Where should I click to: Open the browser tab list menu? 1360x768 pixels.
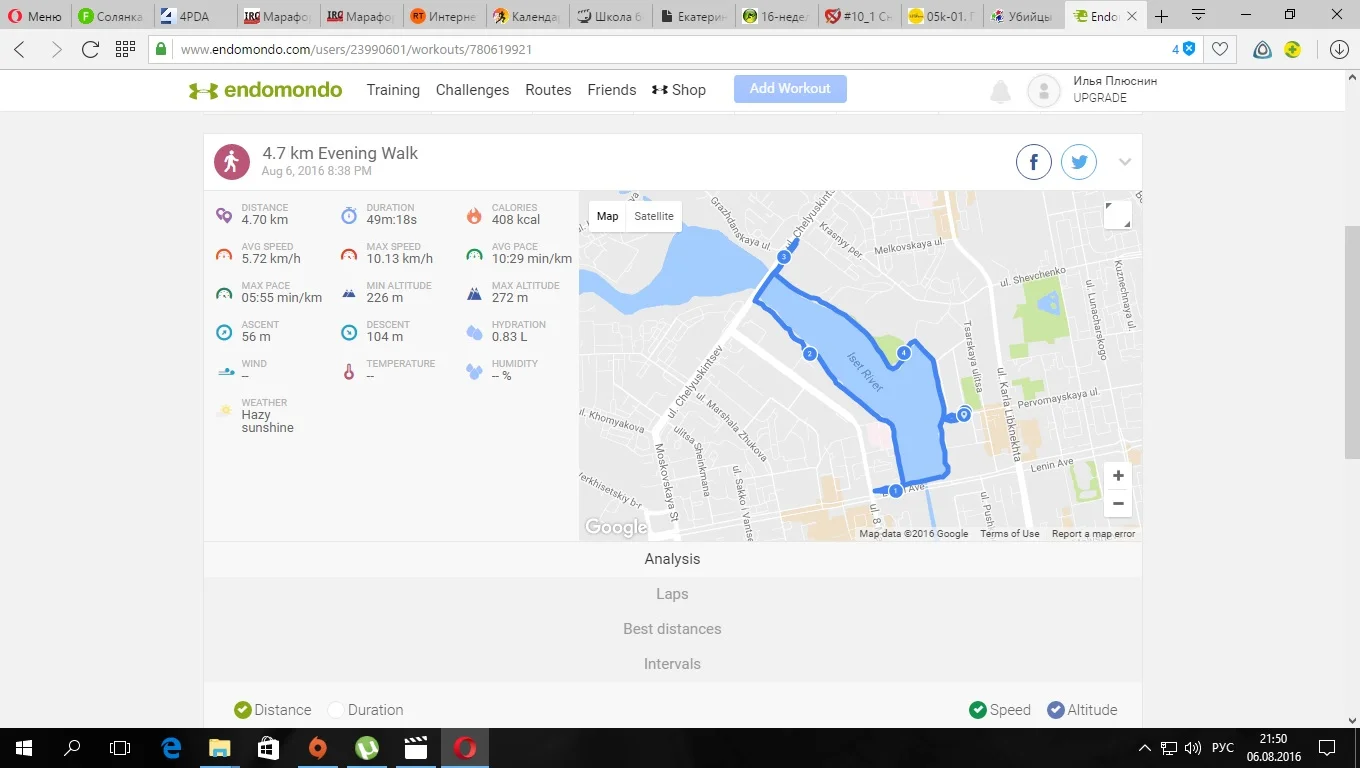click(1198, 16)
